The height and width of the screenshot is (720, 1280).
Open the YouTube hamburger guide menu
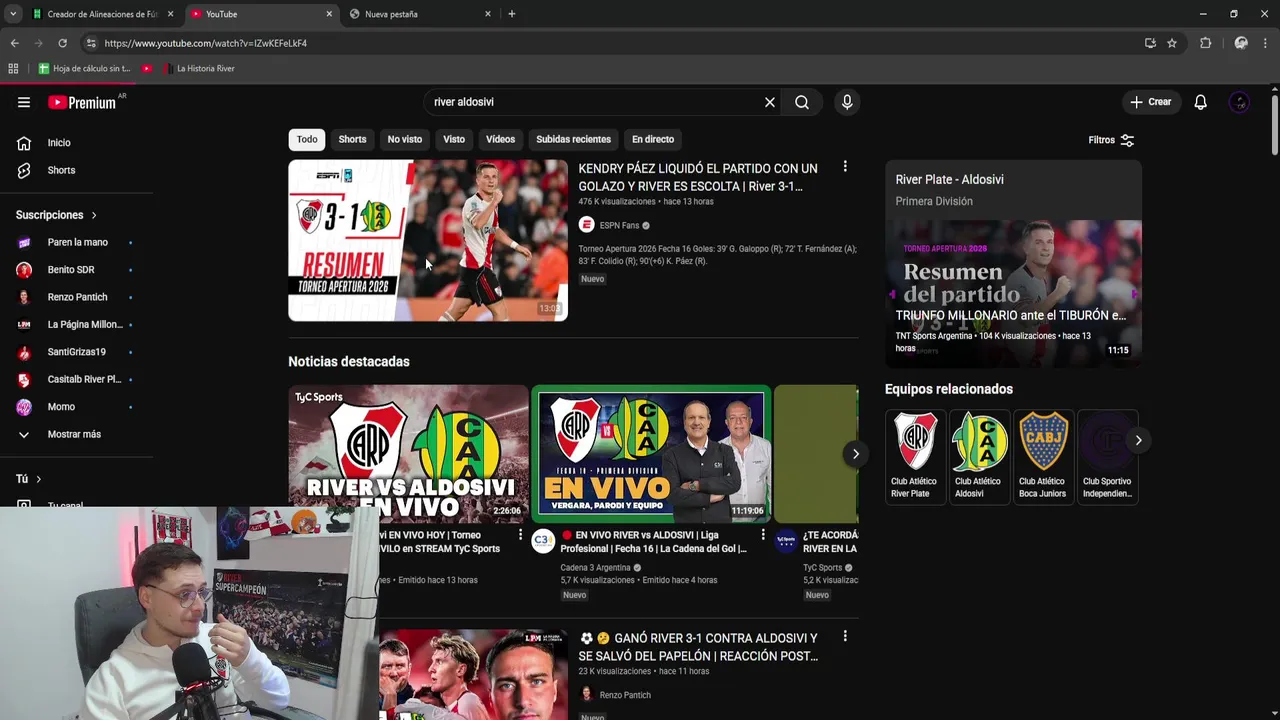tap(24, 102)
